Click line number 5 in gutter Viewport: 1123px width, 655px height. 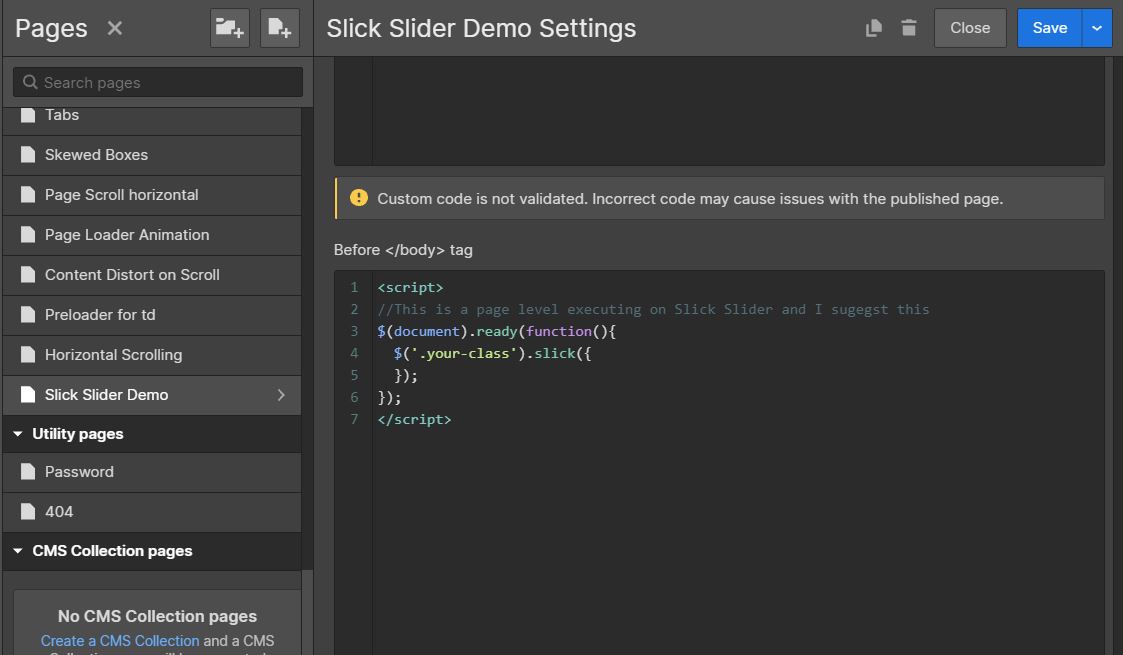pyautogui.click(x=354, y=375)
